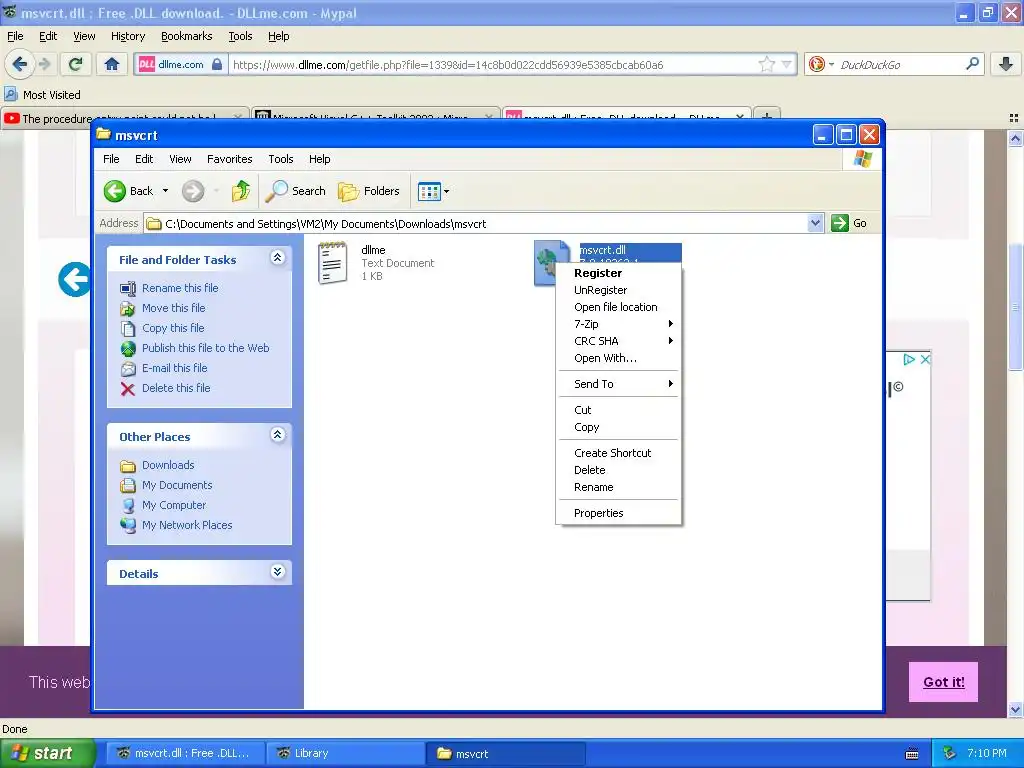The image size is (1024, 768).
Task: Click the Back arrow in Explorer toolbar
Action: [x=115, y=191]
